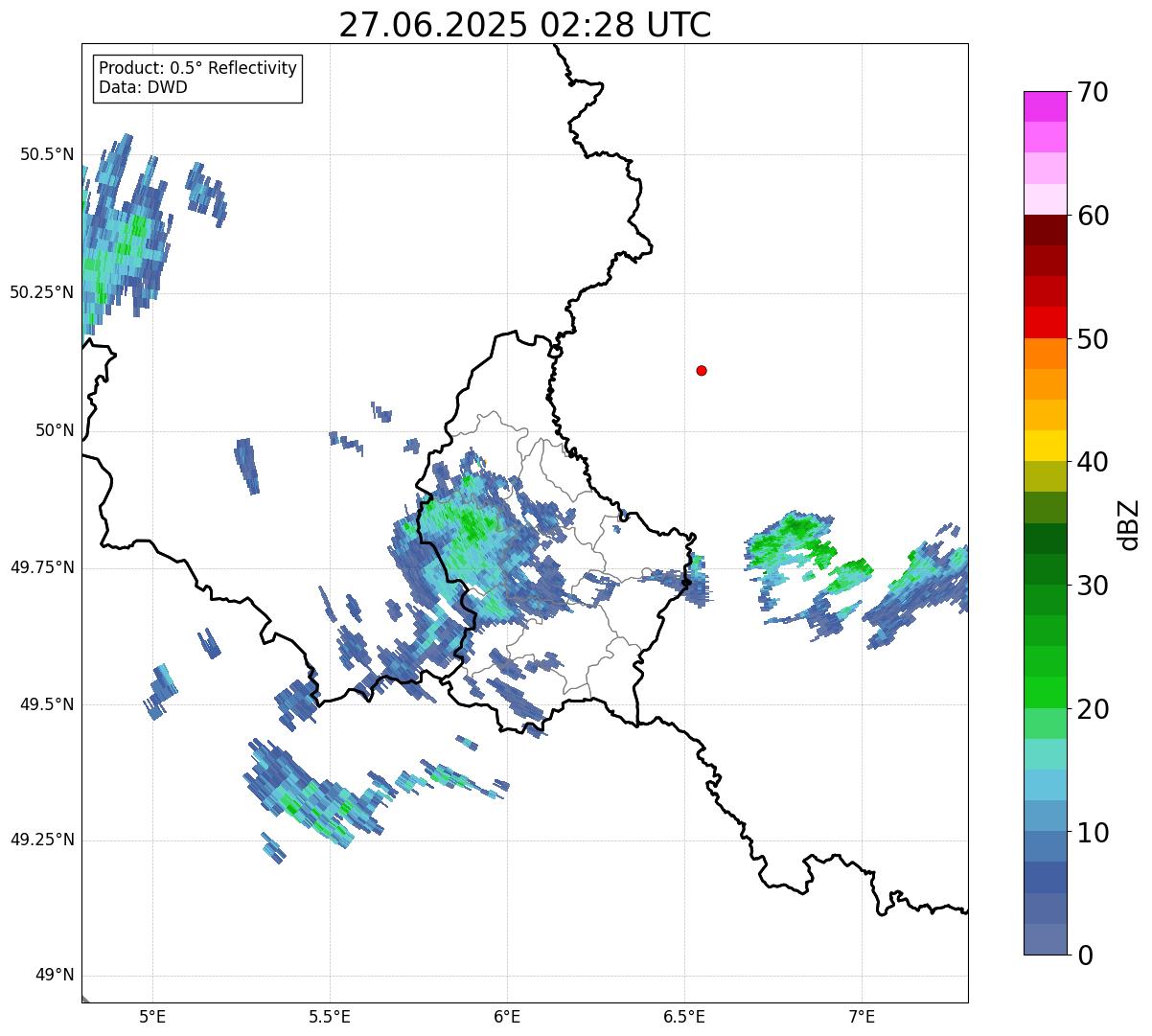Click the latitude label "49°N"

click(54, 976)
